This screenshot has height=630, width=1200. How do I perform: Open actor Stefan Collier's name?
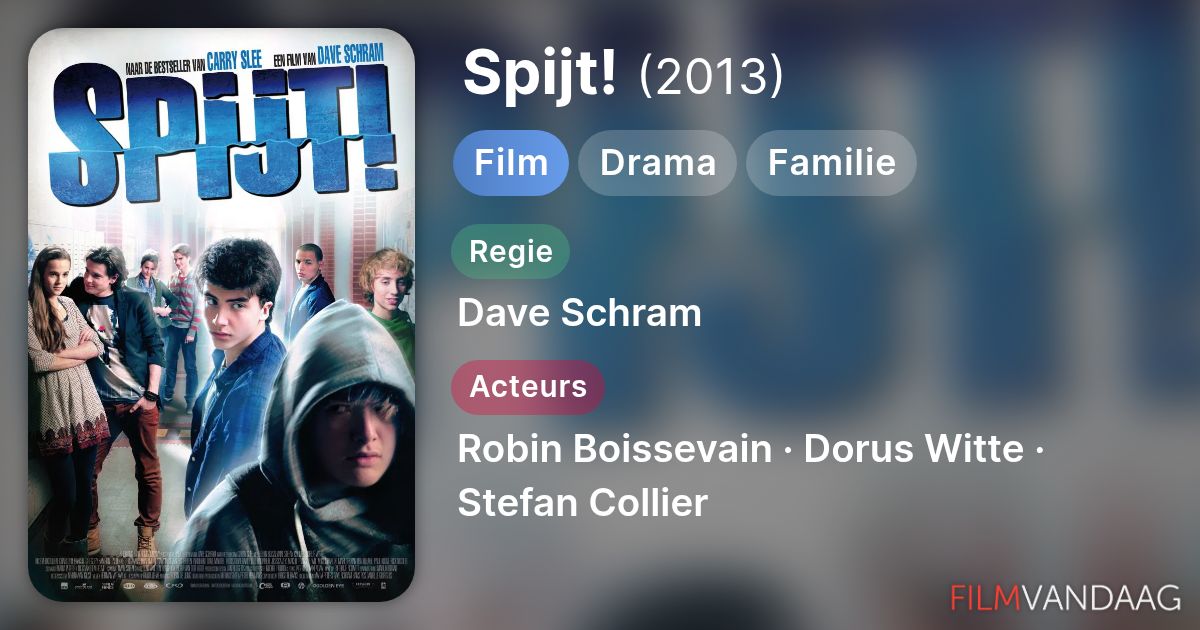coord(583,503)
